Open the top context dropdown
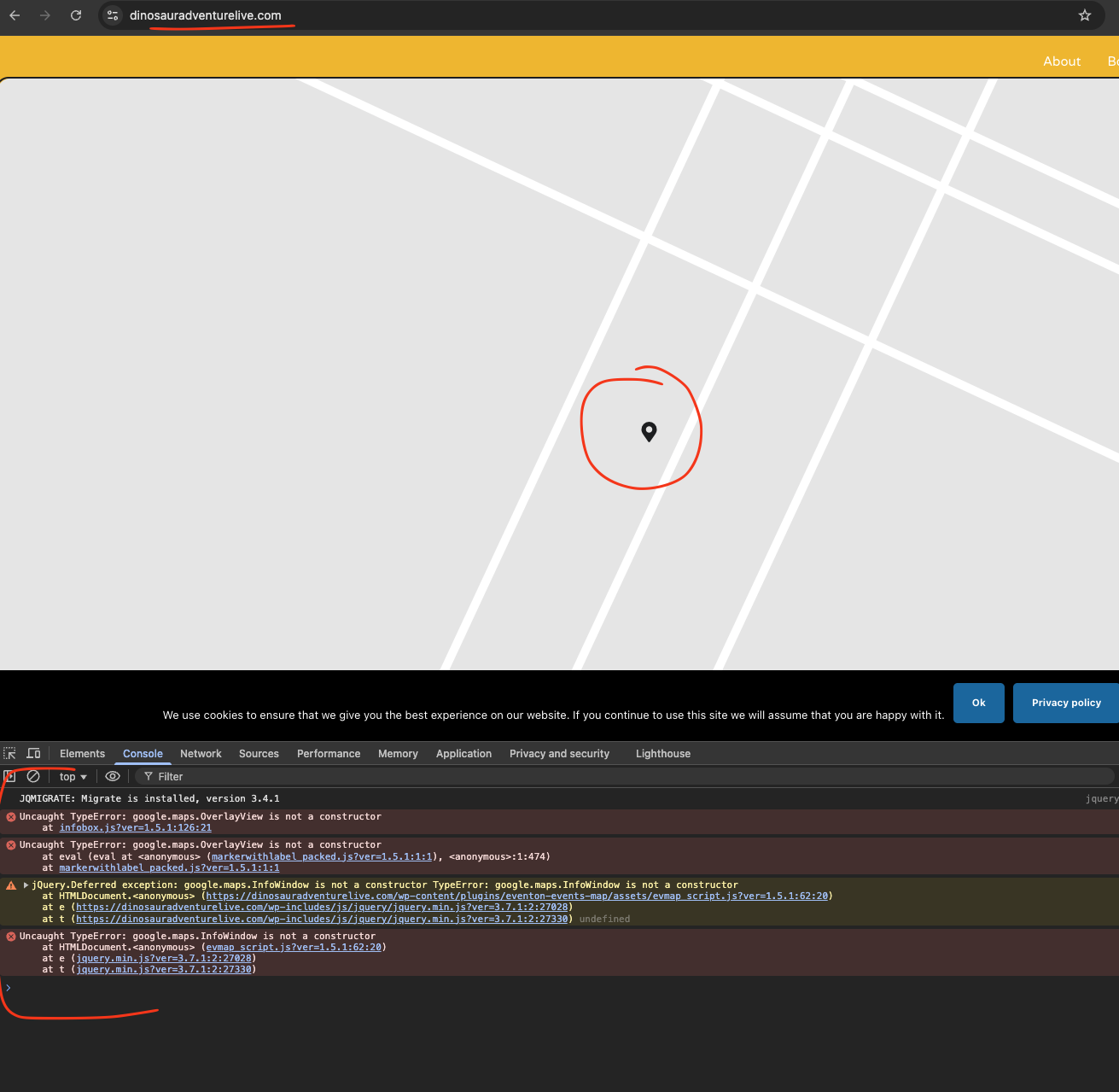This screenshot has width=1119, height=1092. coord(73,776)
